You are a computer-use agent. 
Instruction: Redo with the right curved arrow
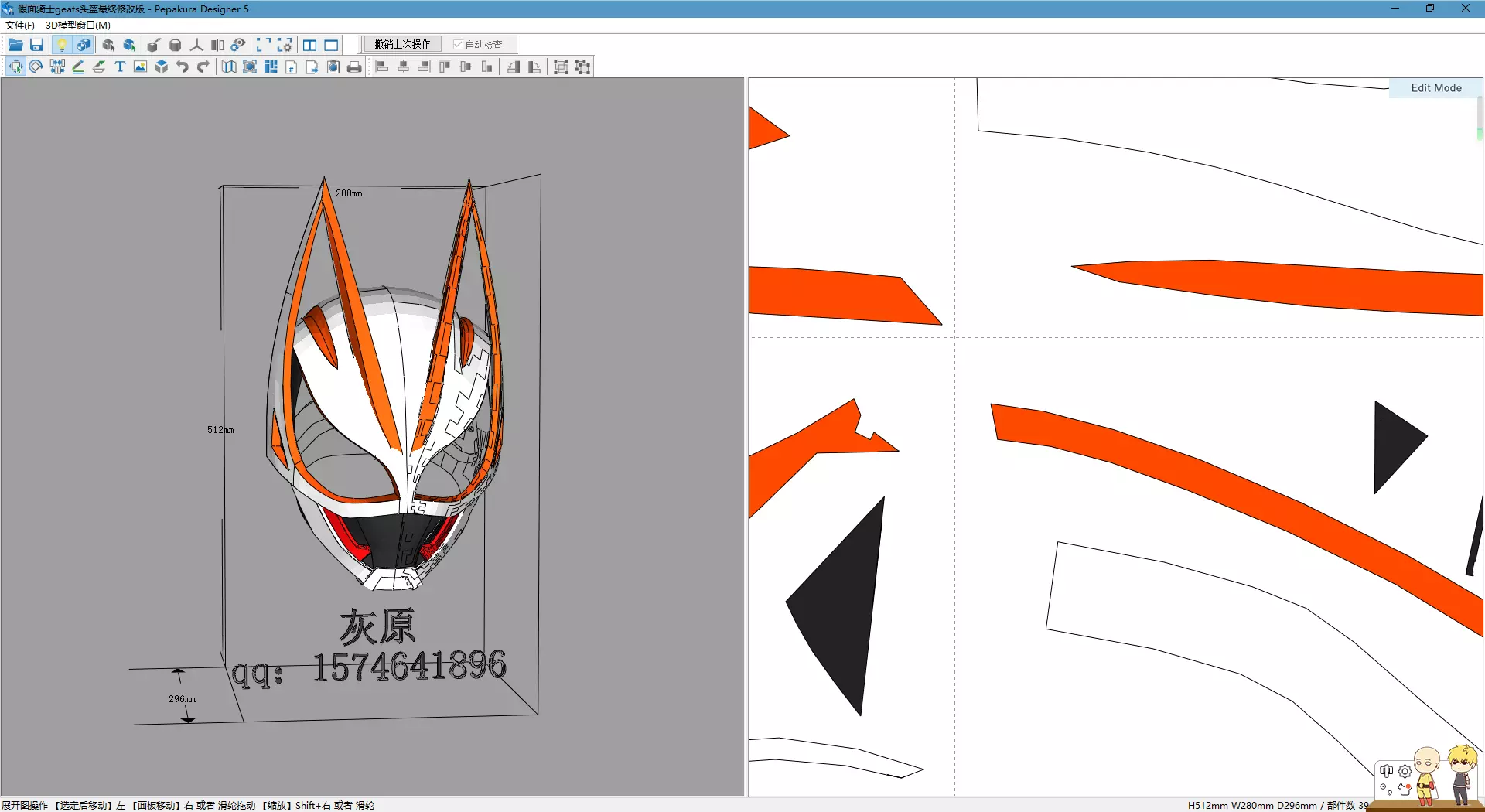click(203, 67)
